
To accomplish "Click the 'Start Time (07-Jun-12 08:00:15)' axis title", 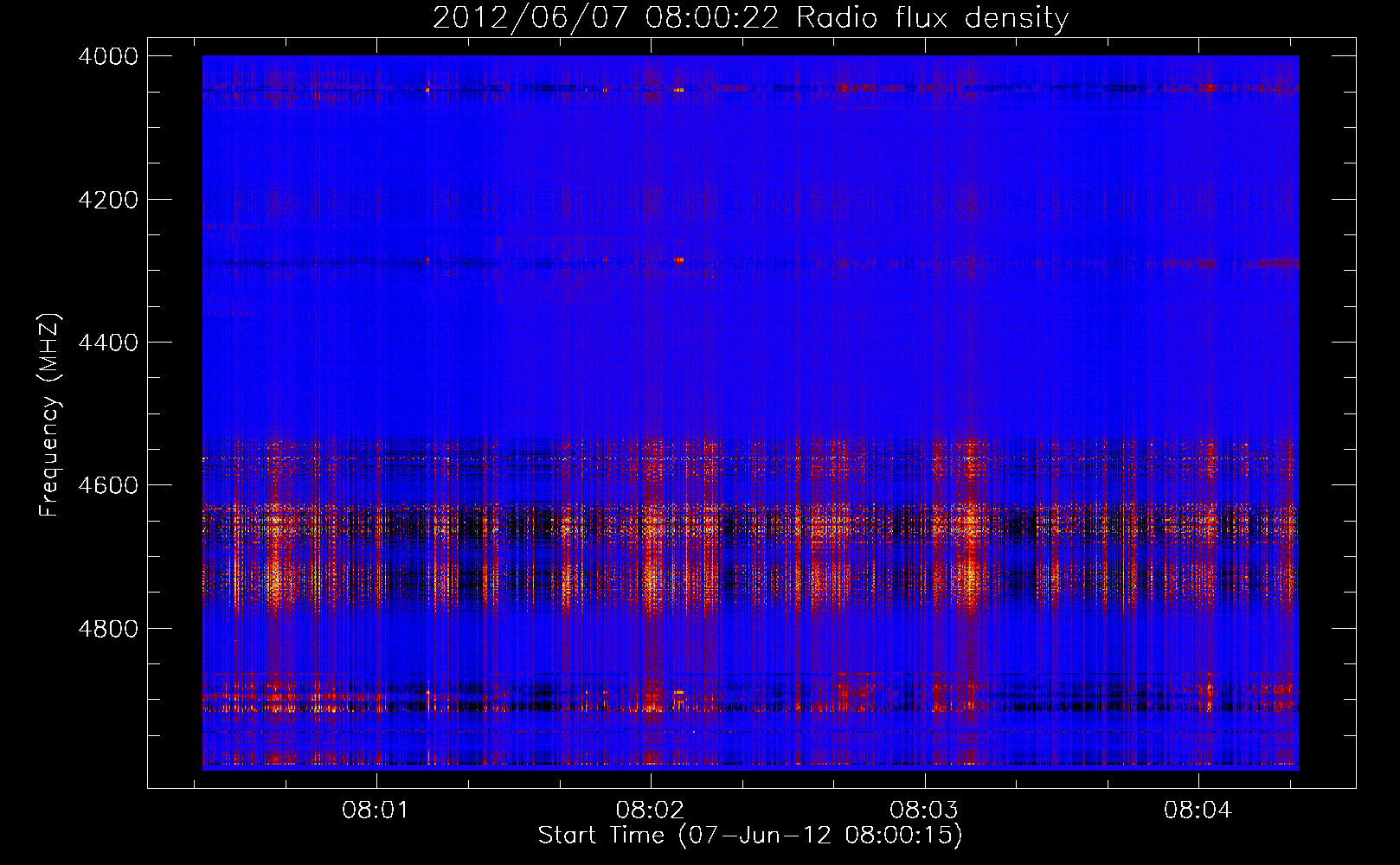I will point(750,836).
